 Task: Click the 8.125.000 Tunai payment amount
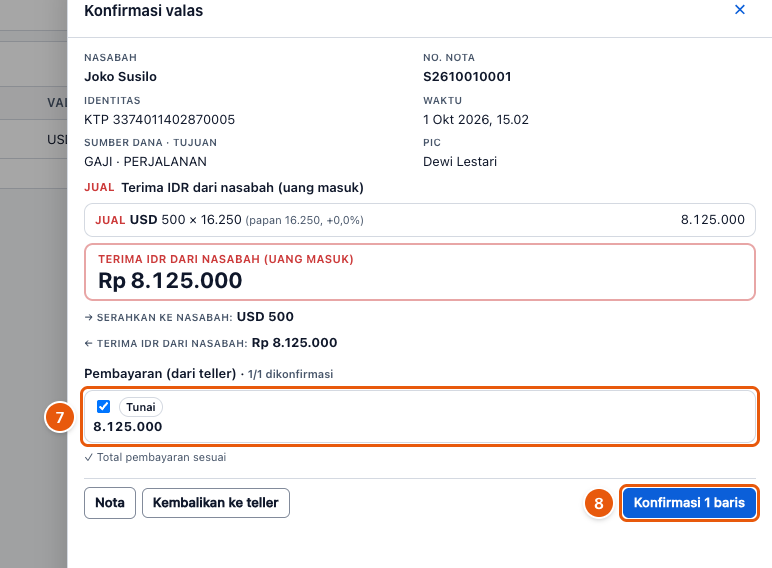tap(128, 427)
